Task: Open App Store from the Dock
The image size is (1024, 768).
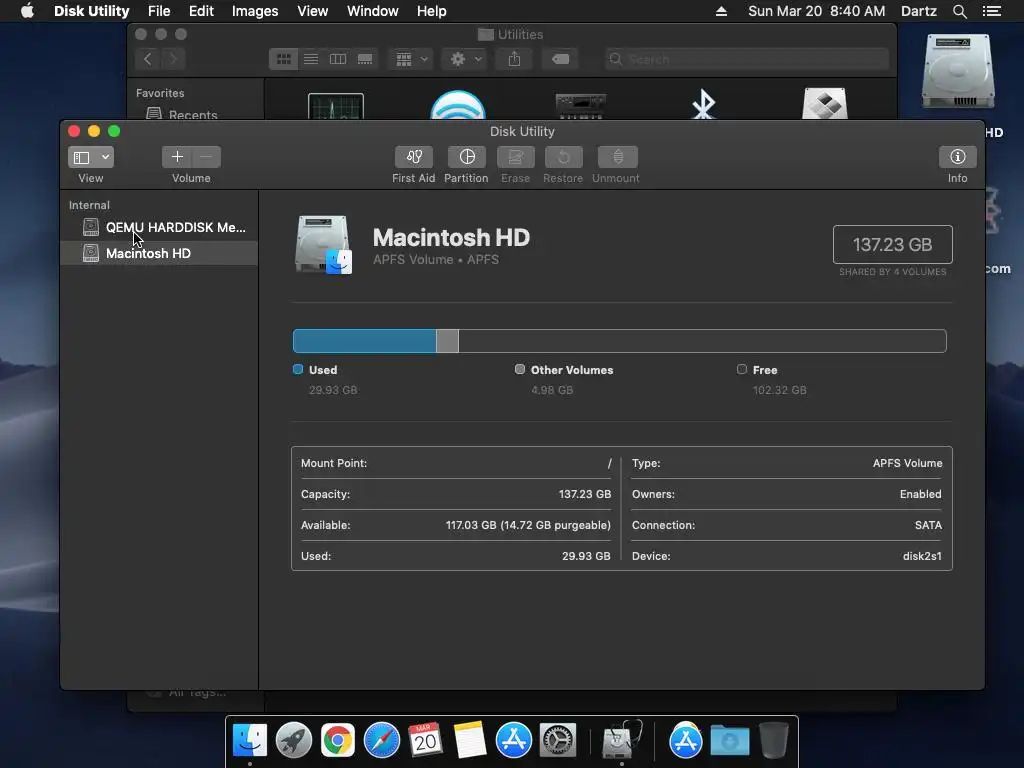Action: point(513,740)
